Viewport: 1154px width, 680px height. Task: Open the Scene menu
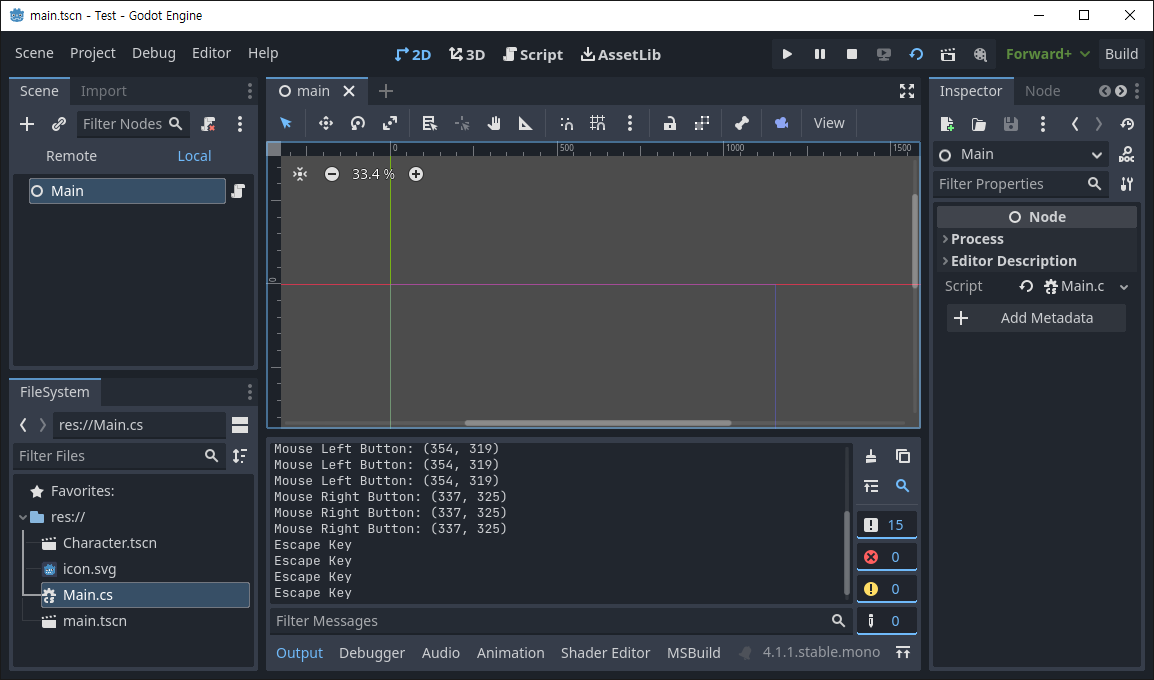(34, 53)
